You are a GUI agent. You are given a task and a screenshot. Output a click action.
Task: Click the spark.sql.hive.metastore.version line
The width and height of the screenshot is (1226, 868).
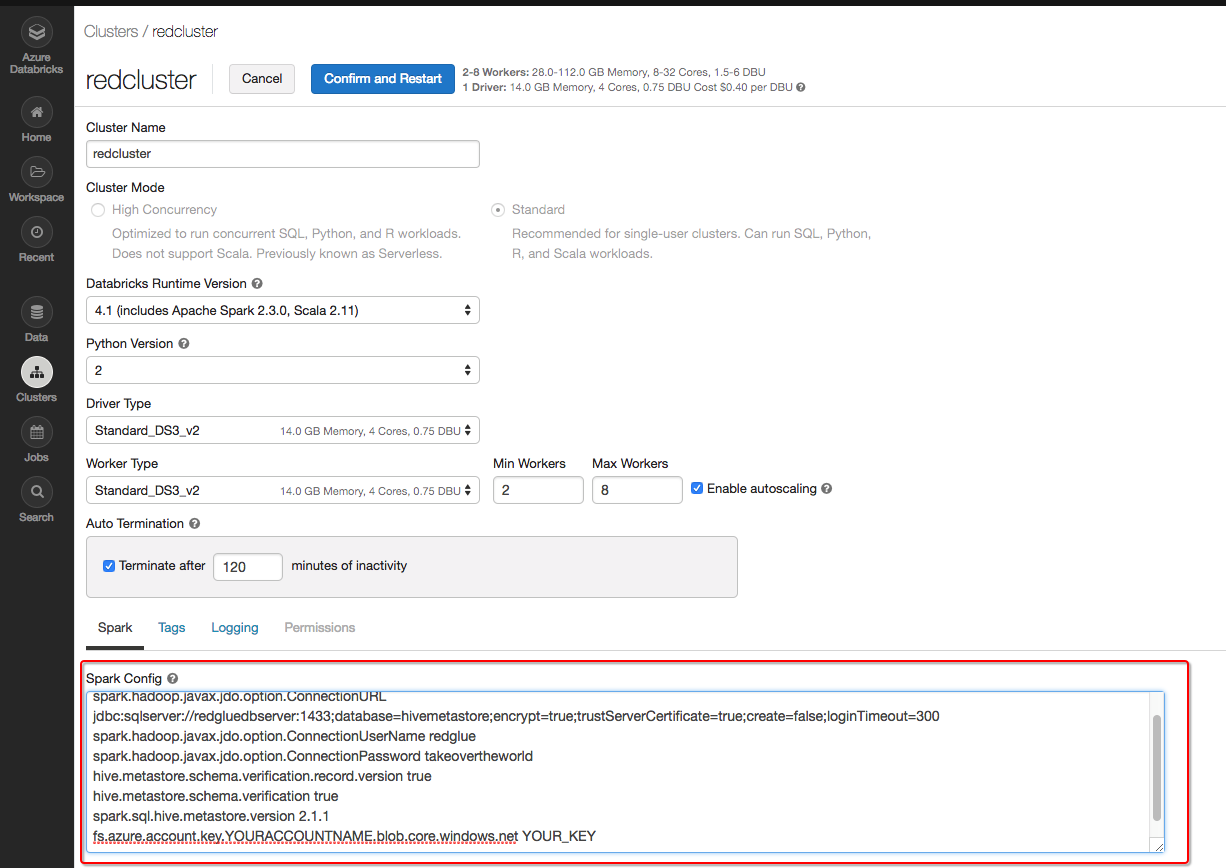click(211, 816)
